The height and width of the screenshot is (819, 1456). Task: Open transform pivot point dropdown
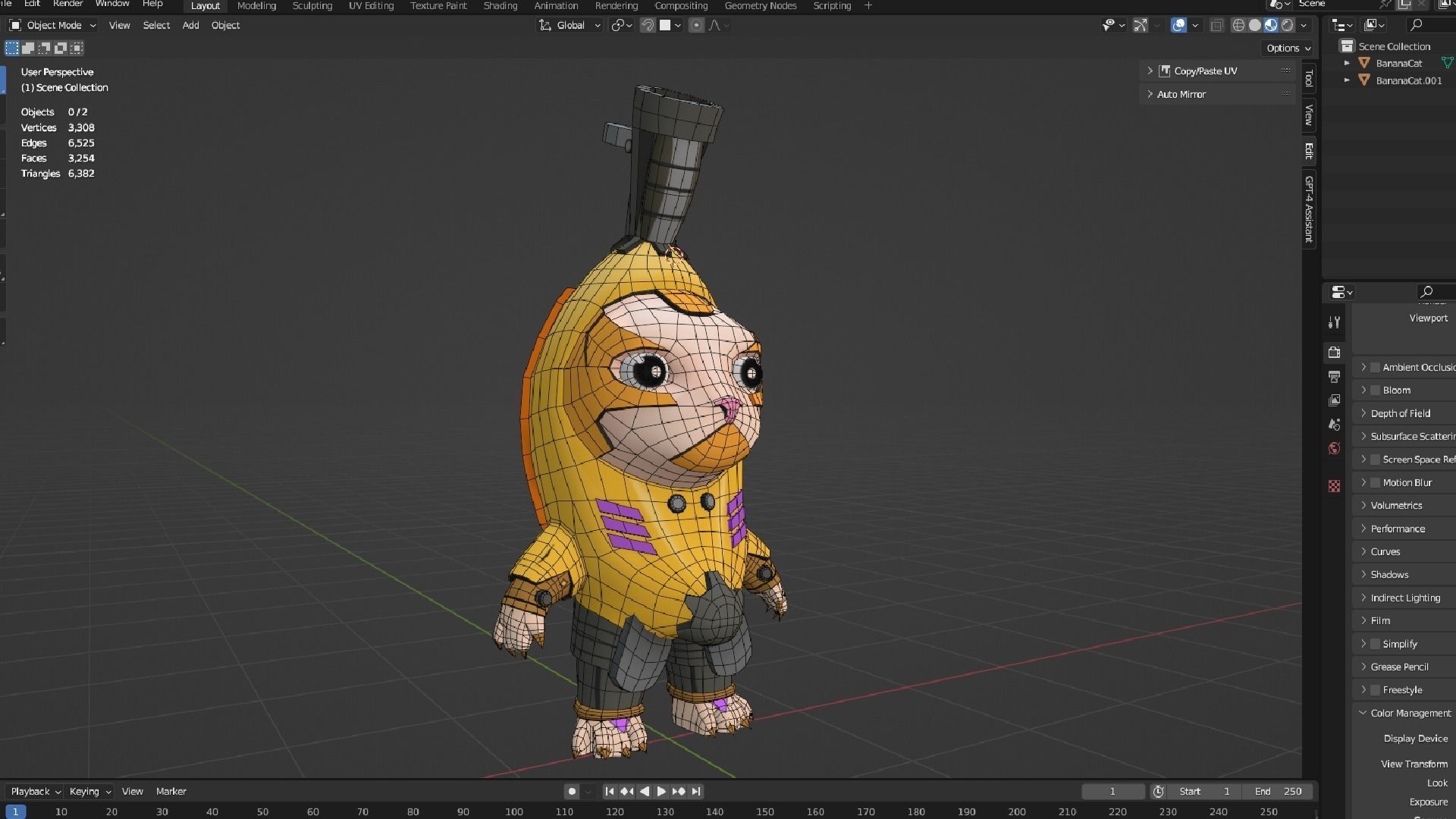tap(622, 25)
